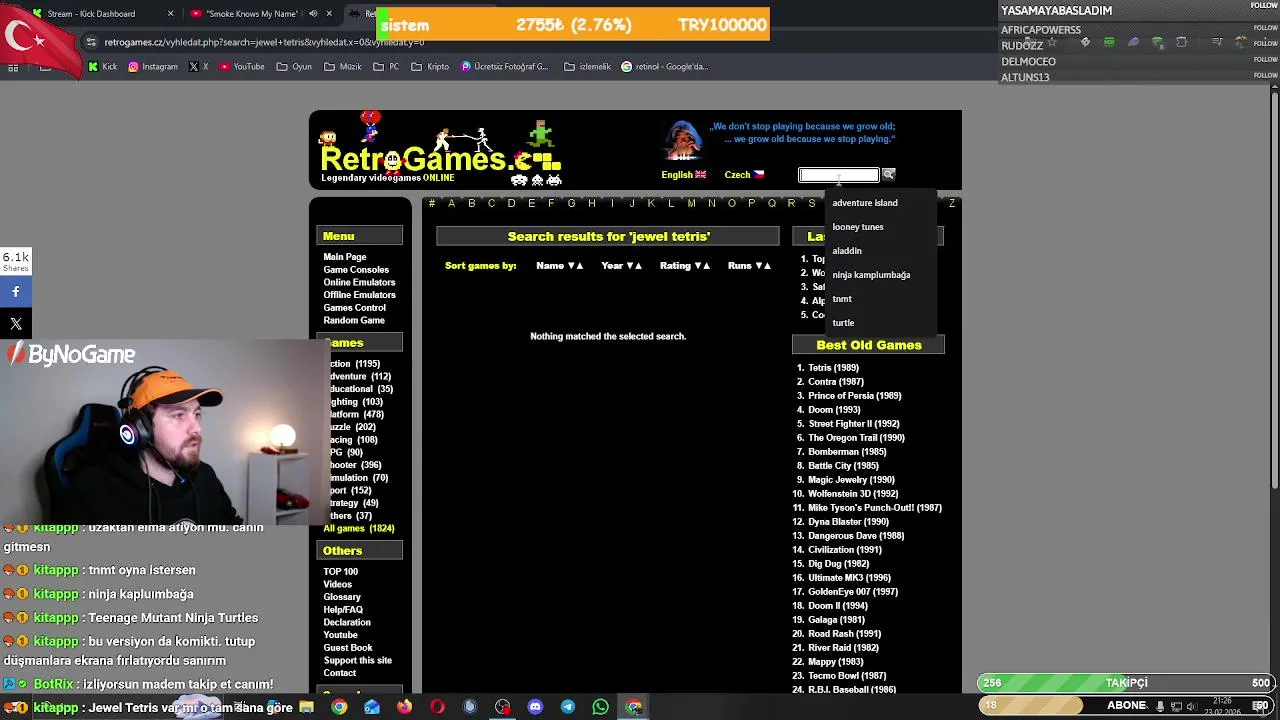The width and height of the screenshot is (1280, 720).
Task: Open the X bookmark in bookmarks bar
Action: pos(199,67)
